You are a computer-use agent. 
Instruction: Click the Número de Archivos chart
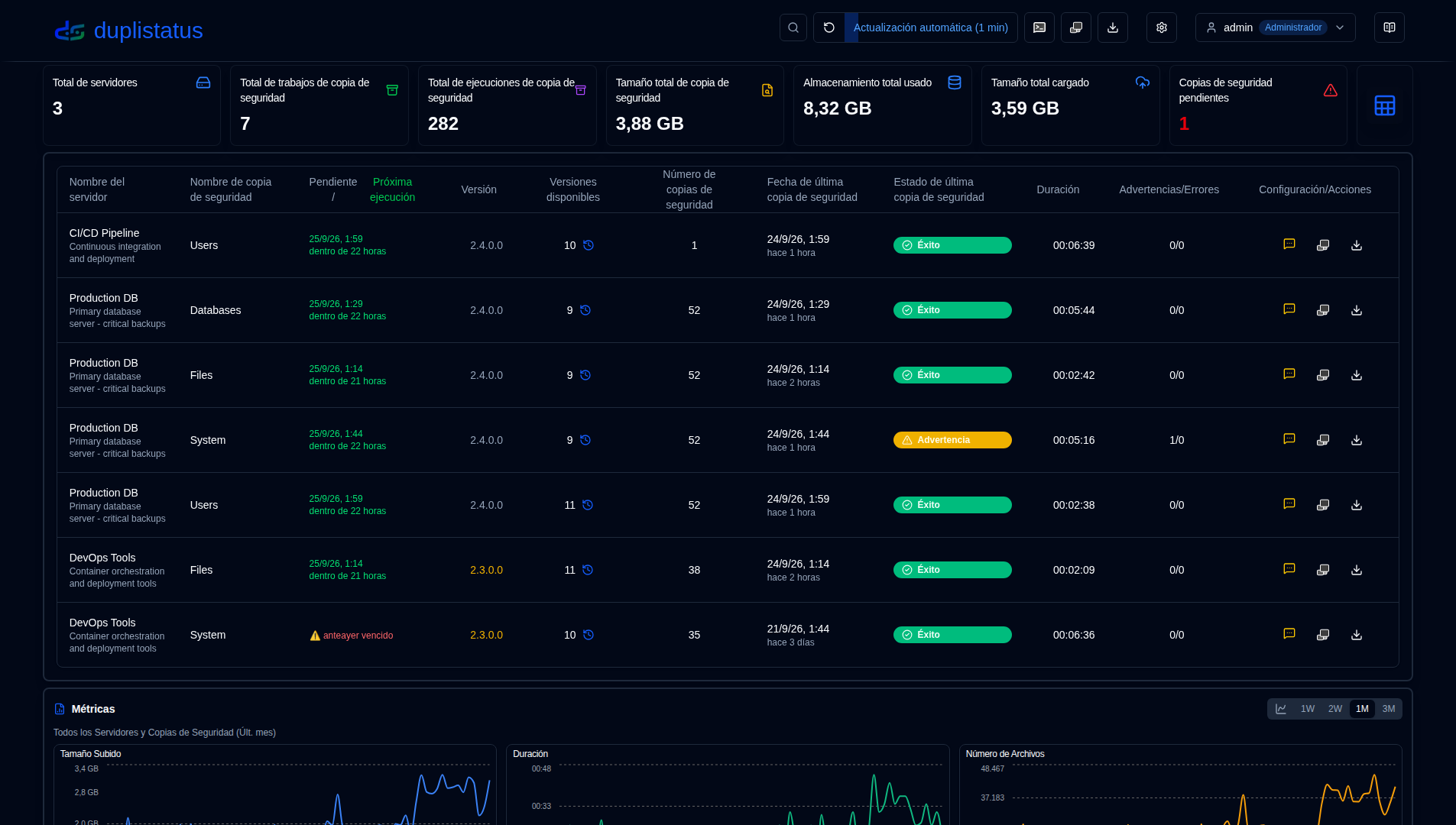click(x=1180, y=785)
